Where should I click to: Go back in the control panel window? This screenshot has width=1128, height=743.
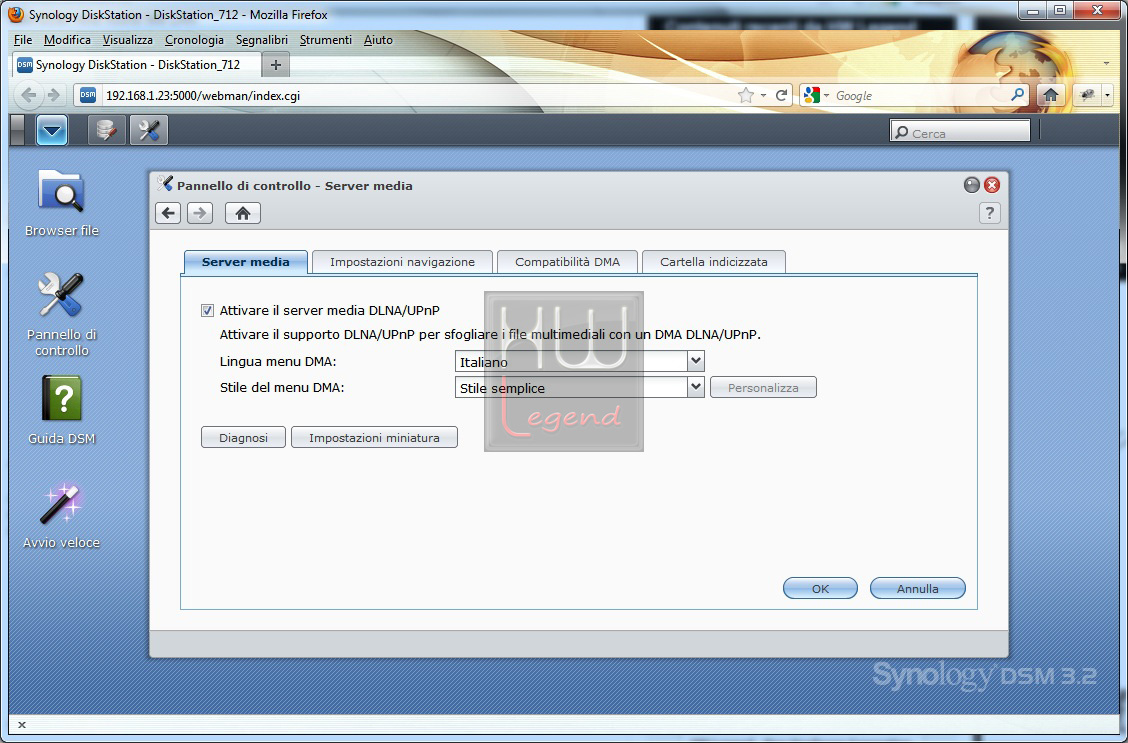(168, 213)
